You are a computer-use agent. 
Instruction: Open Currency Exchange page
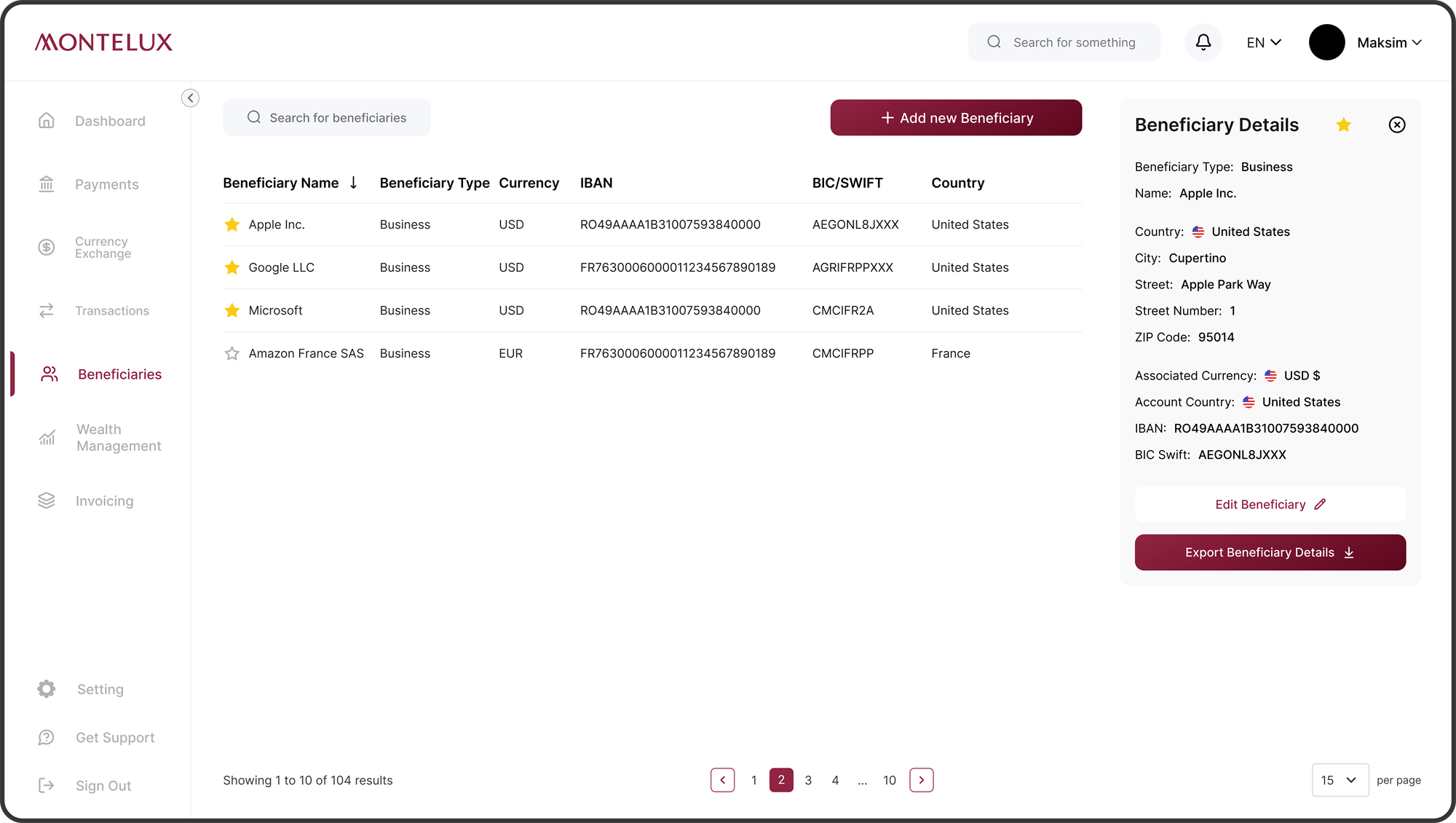(103, 248)
